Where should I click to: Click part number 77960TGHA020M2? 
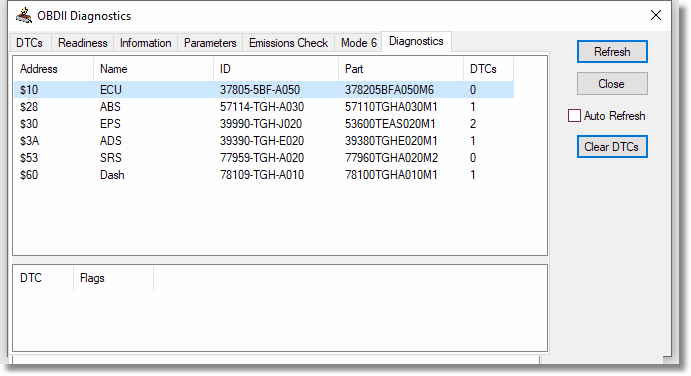392,158
